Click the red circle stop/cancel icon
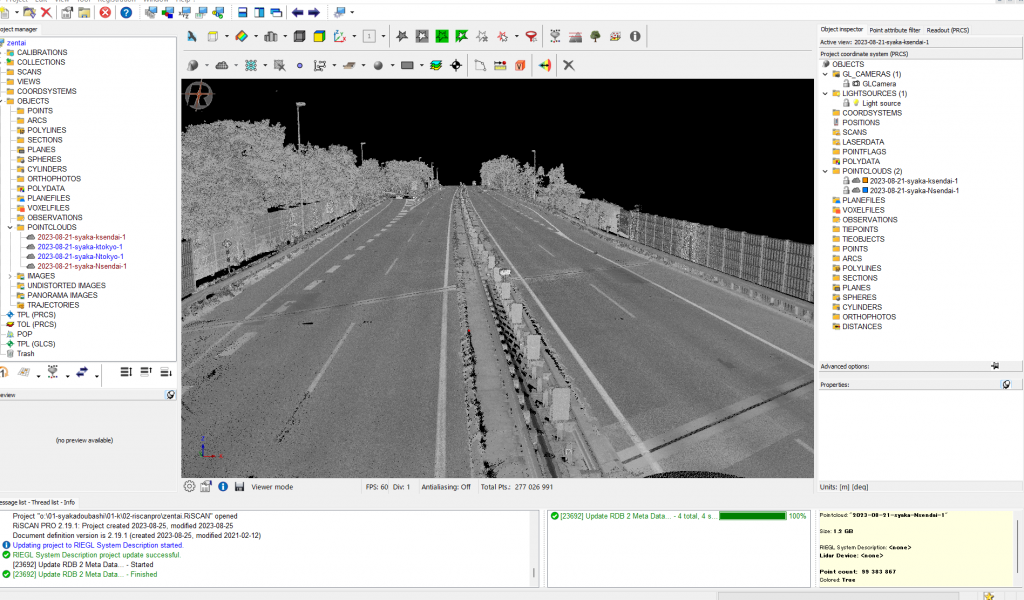 (x=105, y=12)
